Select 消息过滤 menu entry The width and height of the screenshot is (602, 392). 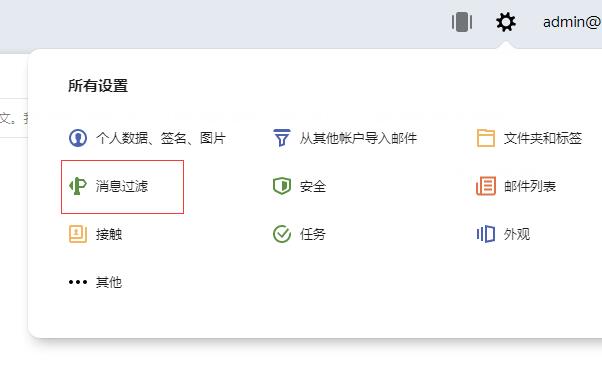pyautogui.click(x=122, y=187)
